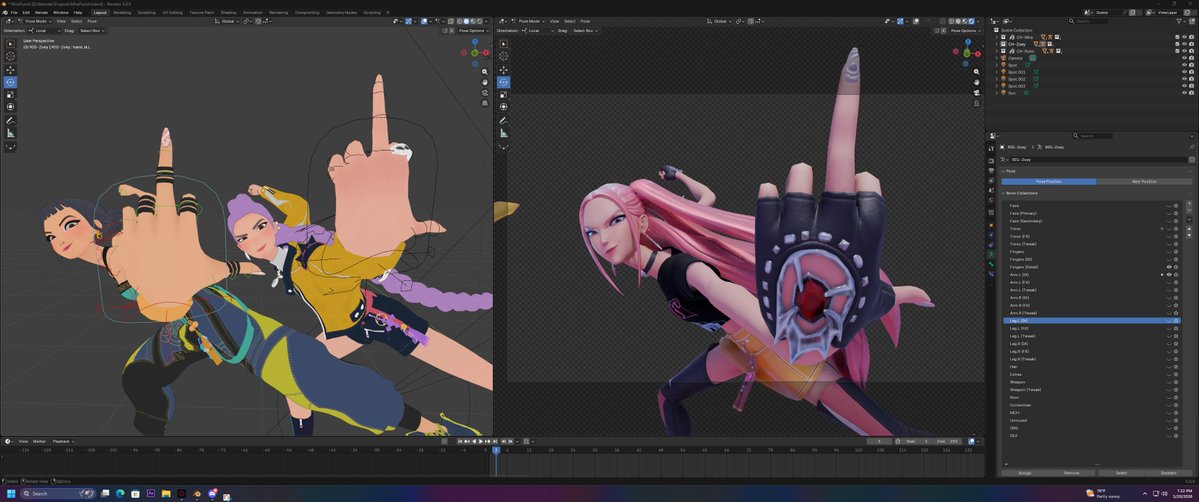
Task: Activate the Rotate tool in right viewport
Action: (503, 82)
